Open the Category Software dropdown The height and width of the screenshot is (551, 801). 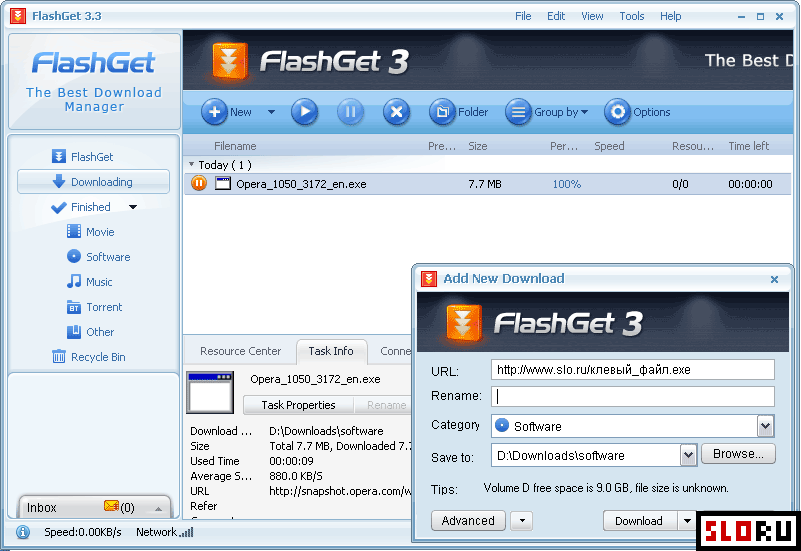coord(765,426)
